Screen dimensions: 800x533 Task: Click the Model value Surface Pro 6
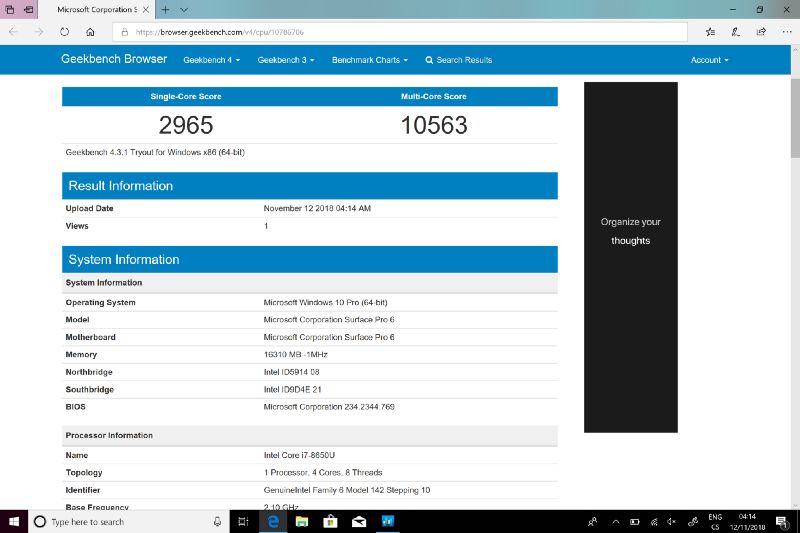click(329, 319)
